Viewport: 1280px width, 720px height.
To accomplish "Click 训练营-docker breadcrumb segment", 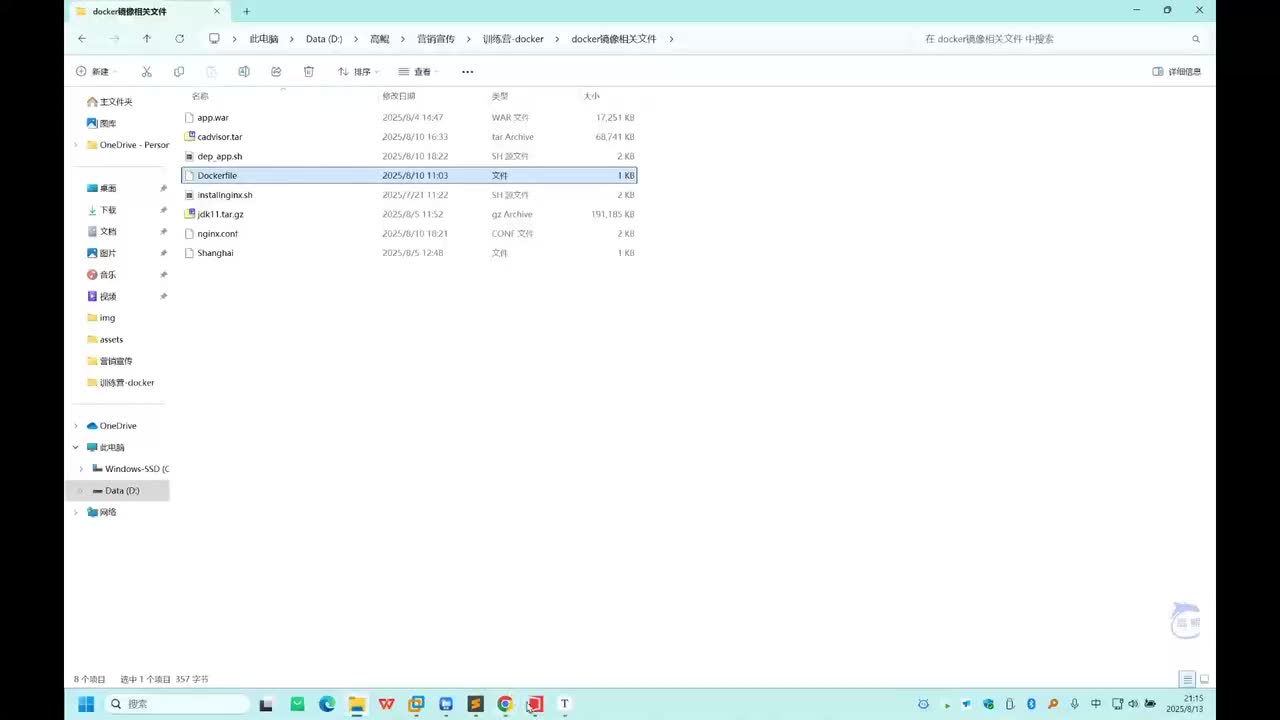I will pos(513,39).
